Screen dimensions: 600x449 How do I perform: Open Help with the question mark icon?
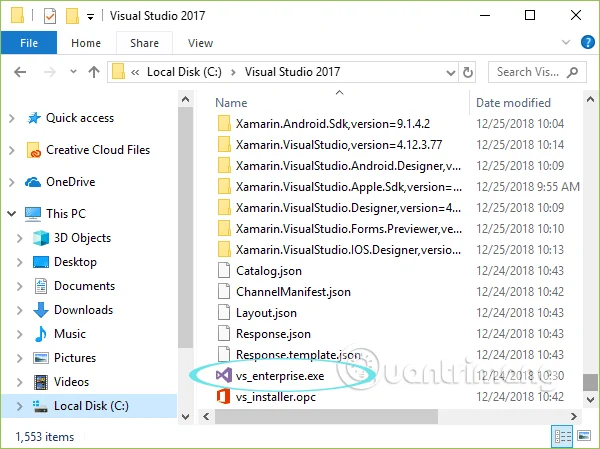click(x=587, y=42)
